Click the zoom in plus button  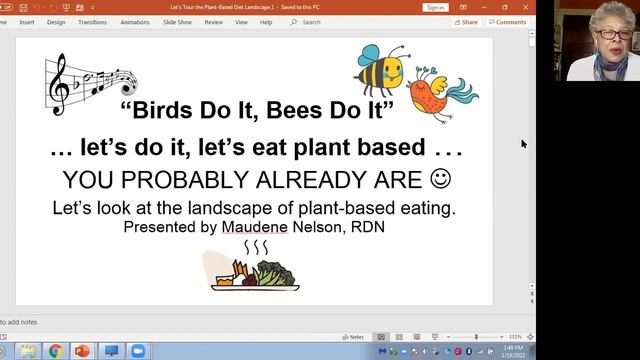(x=501, y=337)
